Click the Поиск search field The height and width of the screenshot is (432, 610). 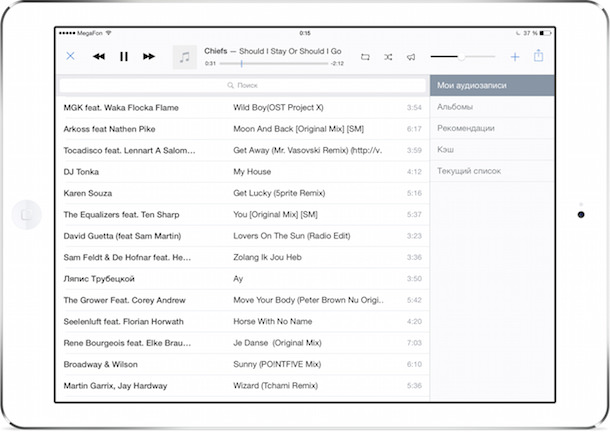[243, 85]
